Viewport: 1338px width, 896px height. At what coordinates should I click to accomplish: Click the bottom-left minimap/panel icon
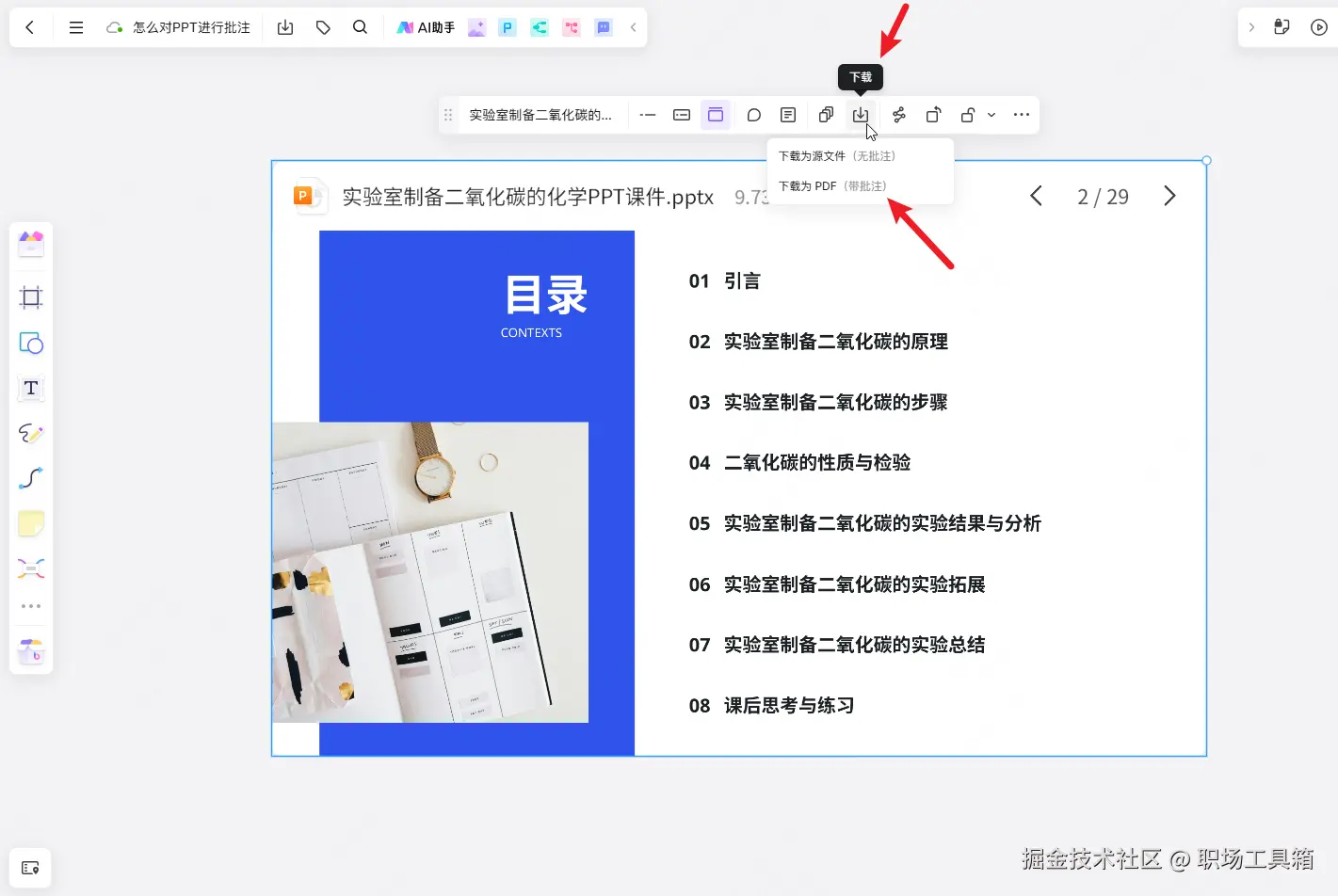(30, 868)
